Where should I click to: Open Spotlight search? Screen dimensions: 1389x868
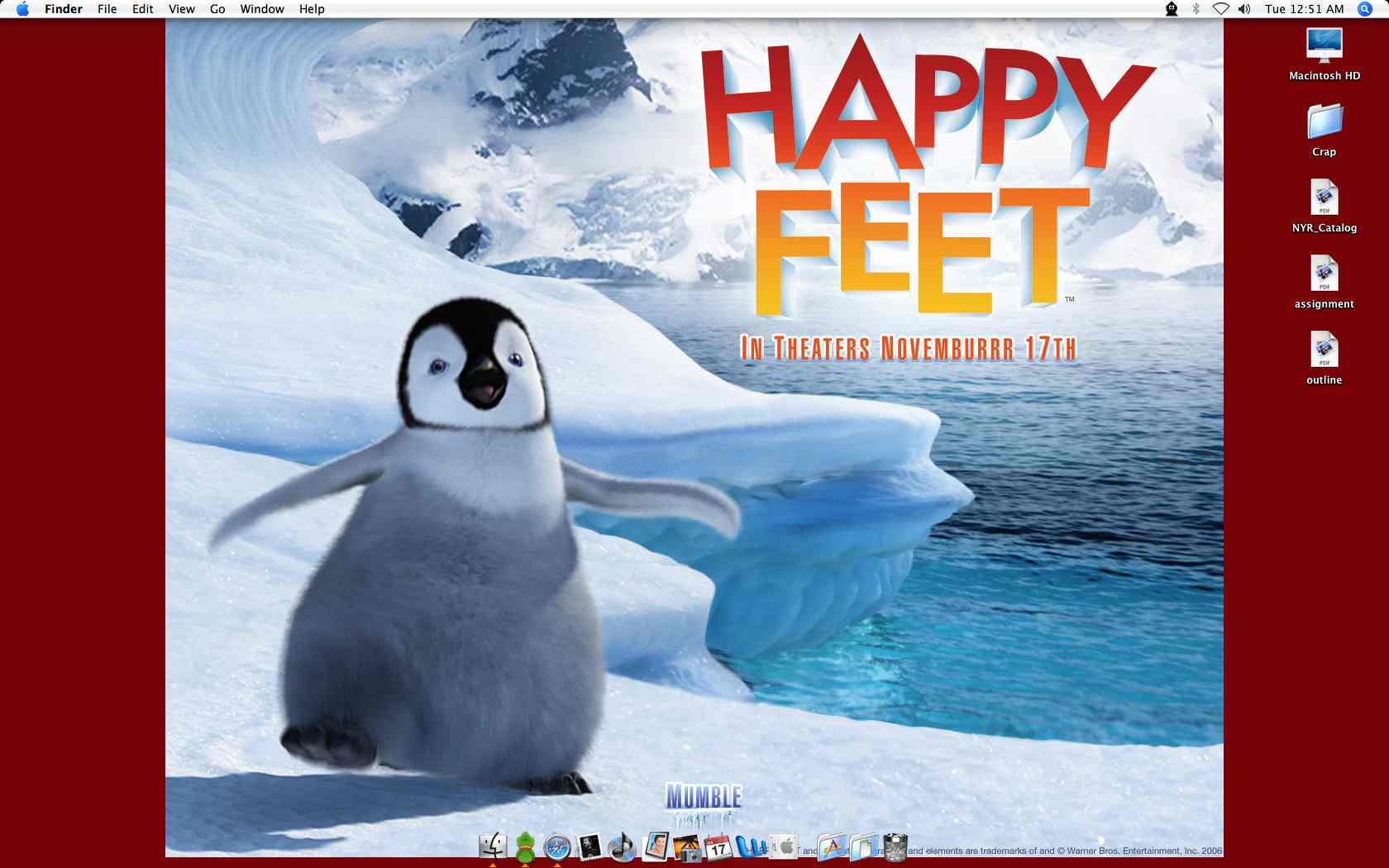[1365, 9]
